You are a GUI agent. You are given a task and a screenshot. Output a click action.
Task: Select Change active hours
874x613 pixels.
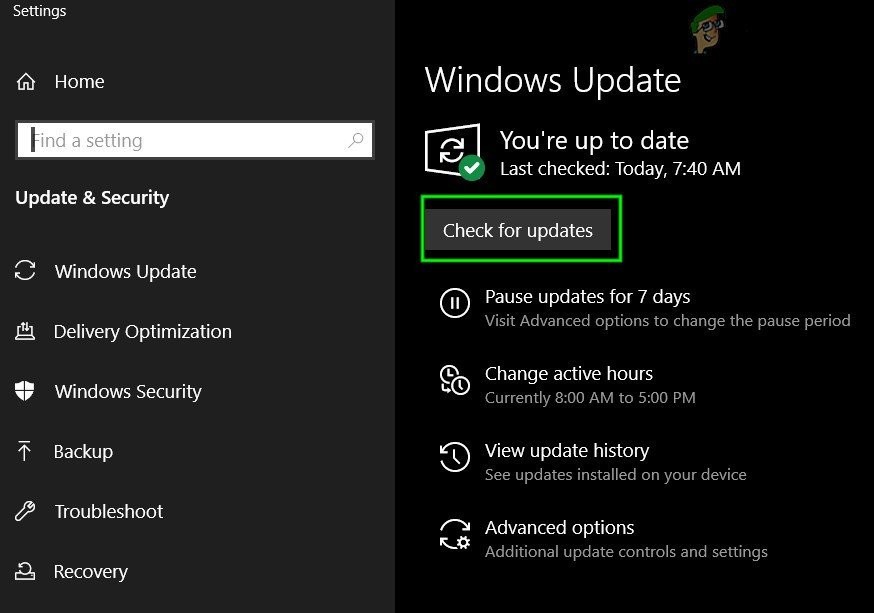(x=569, y=373)
